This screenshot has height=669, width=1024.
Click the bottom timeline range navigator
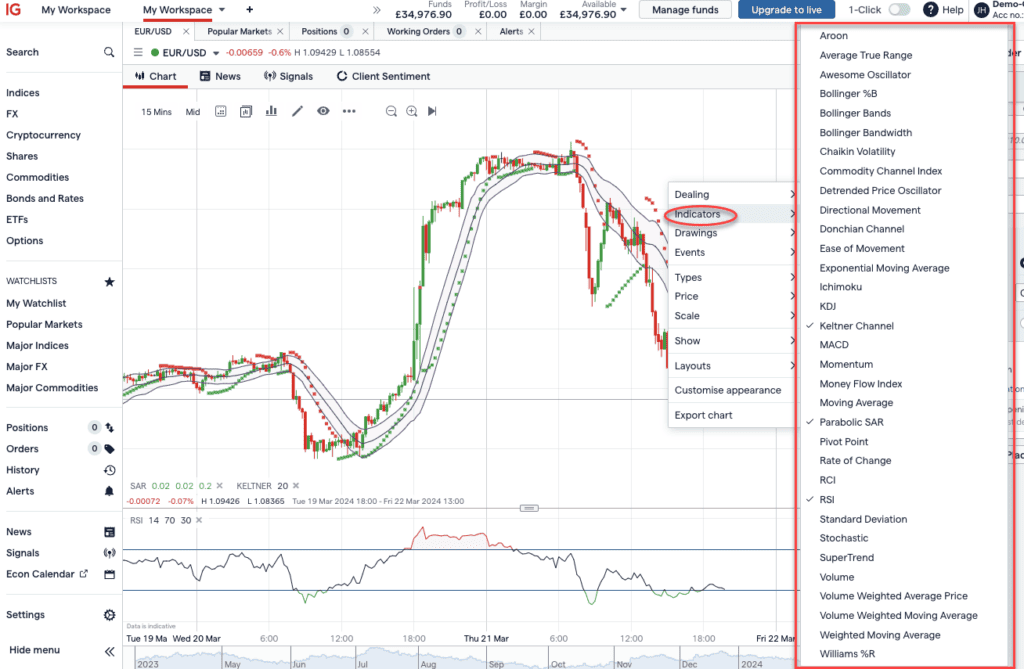pyautogui.click(x=459, y=659)
